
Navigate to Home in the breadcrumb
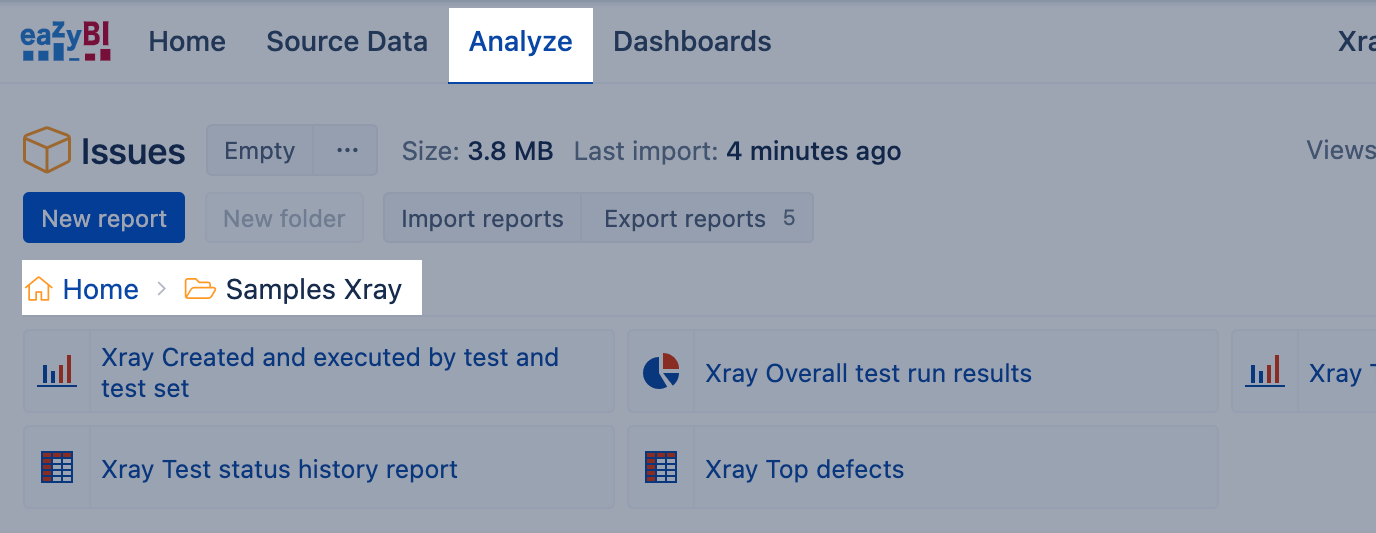click(x=100, y=290)
